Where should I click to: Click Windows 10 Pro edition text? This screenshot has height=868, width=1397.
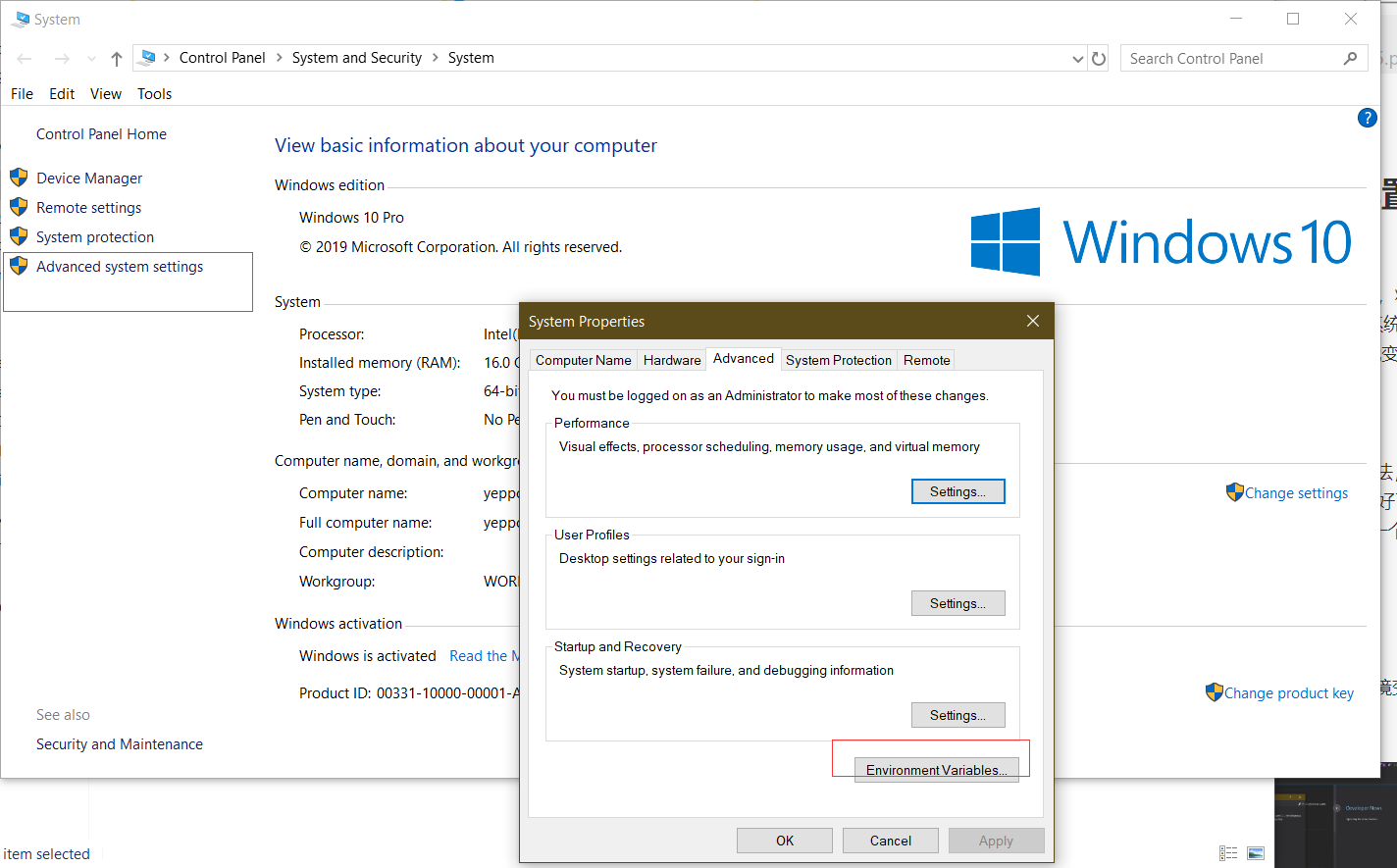pyautogui.click(x=351, y=218)
